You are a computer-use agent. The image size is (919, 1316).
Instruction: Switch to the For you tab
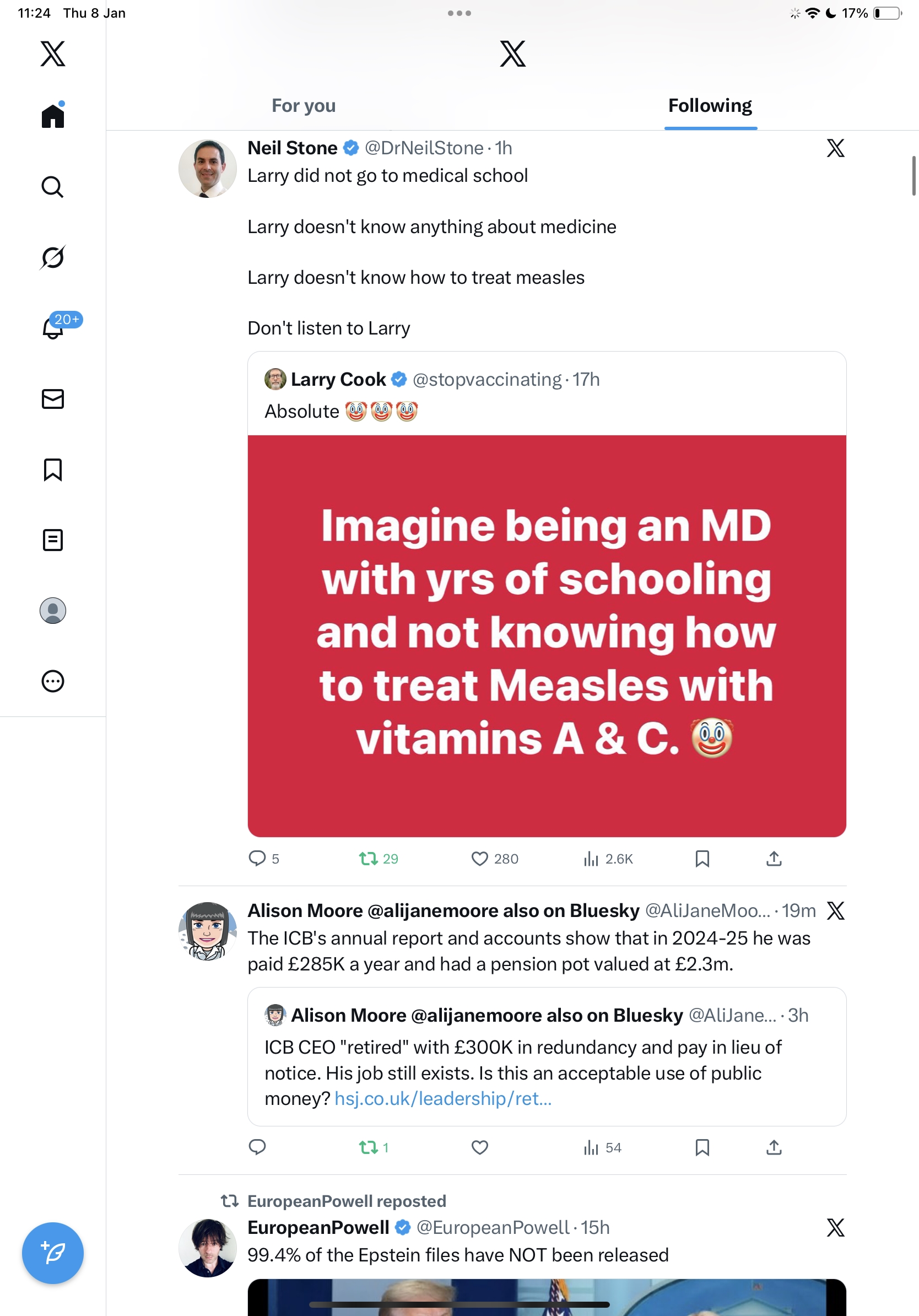304,106
